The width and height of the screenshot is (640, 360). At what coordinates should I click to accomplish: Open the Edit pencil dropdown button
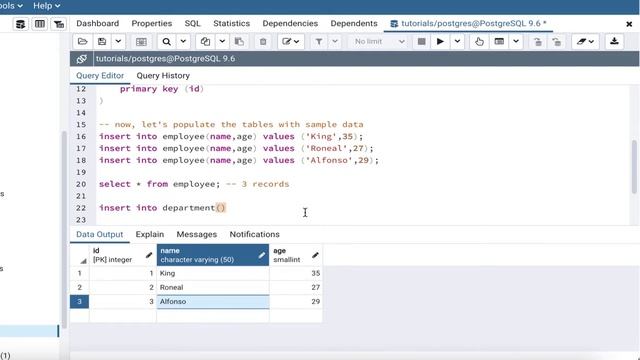[291, 42]
